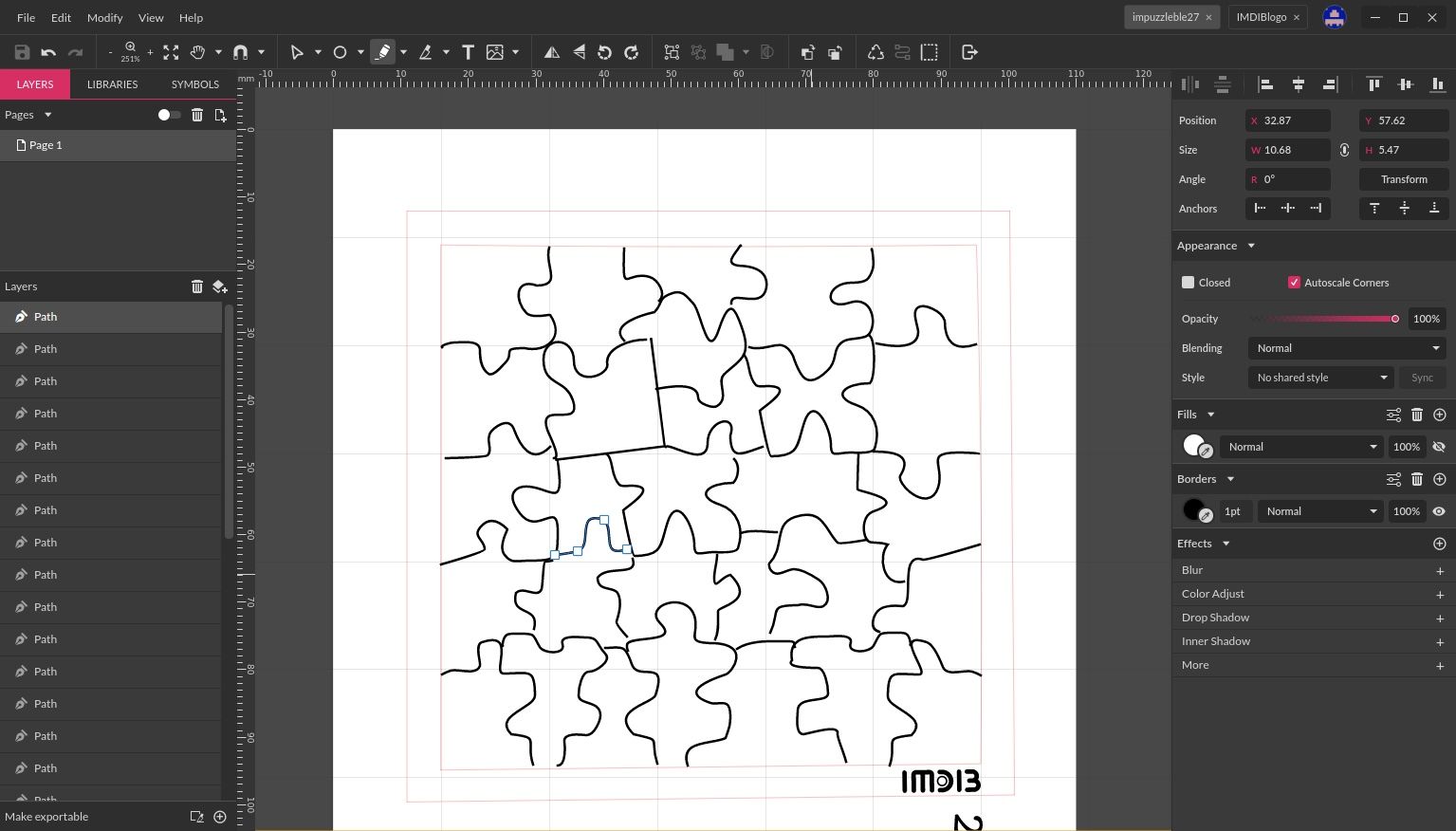Image resolution: width=1456 pixels, height=831 pixels.
Task: Add a Drop Shadow effect
Action: [1439, 618]
